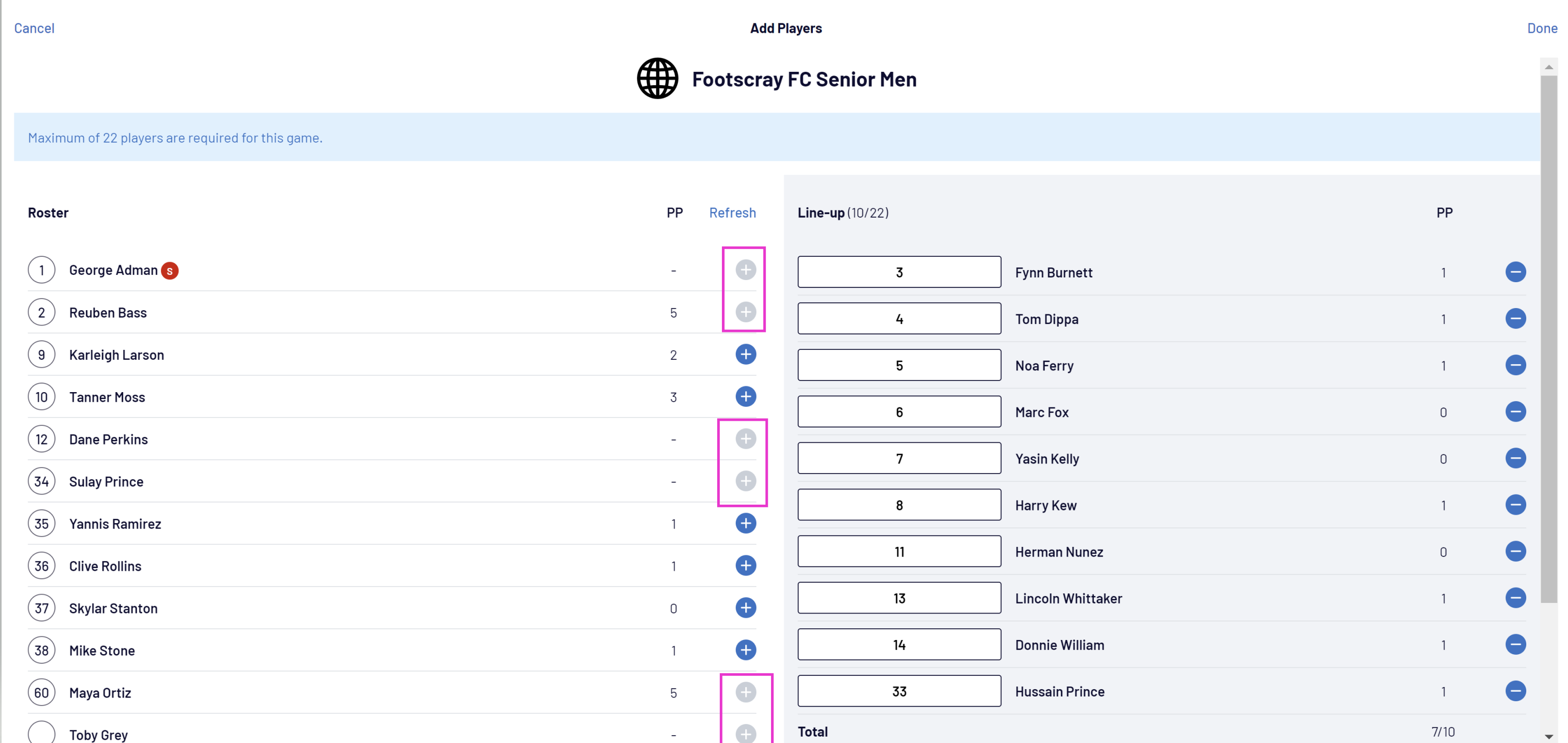Add Clive Rollins using plus icon
The width and height of the screenshot is (1568, 743).
click(x=745, y=565)
